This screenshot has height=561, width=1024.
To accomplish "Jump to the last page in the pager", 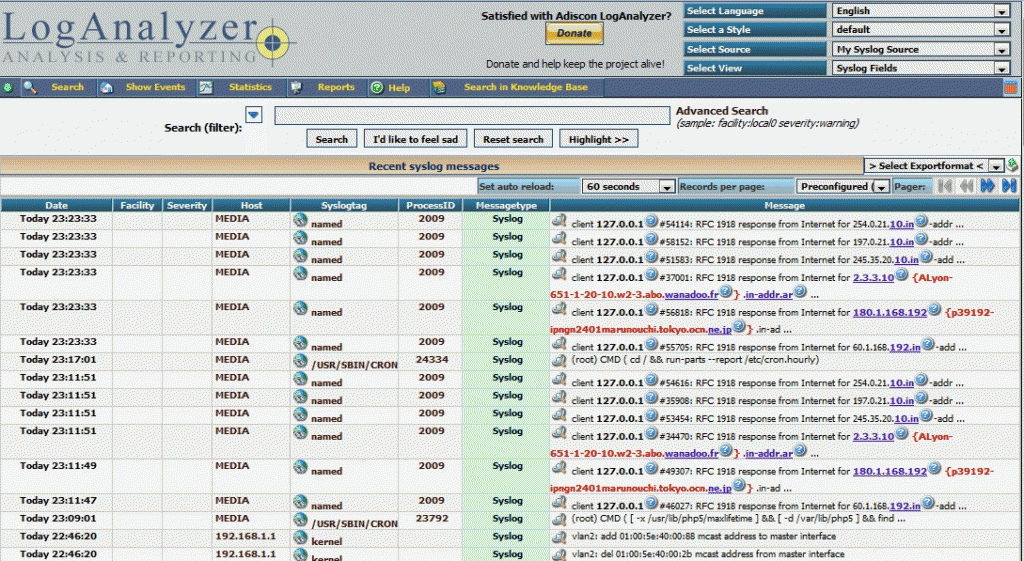I will click(1009, 186).
